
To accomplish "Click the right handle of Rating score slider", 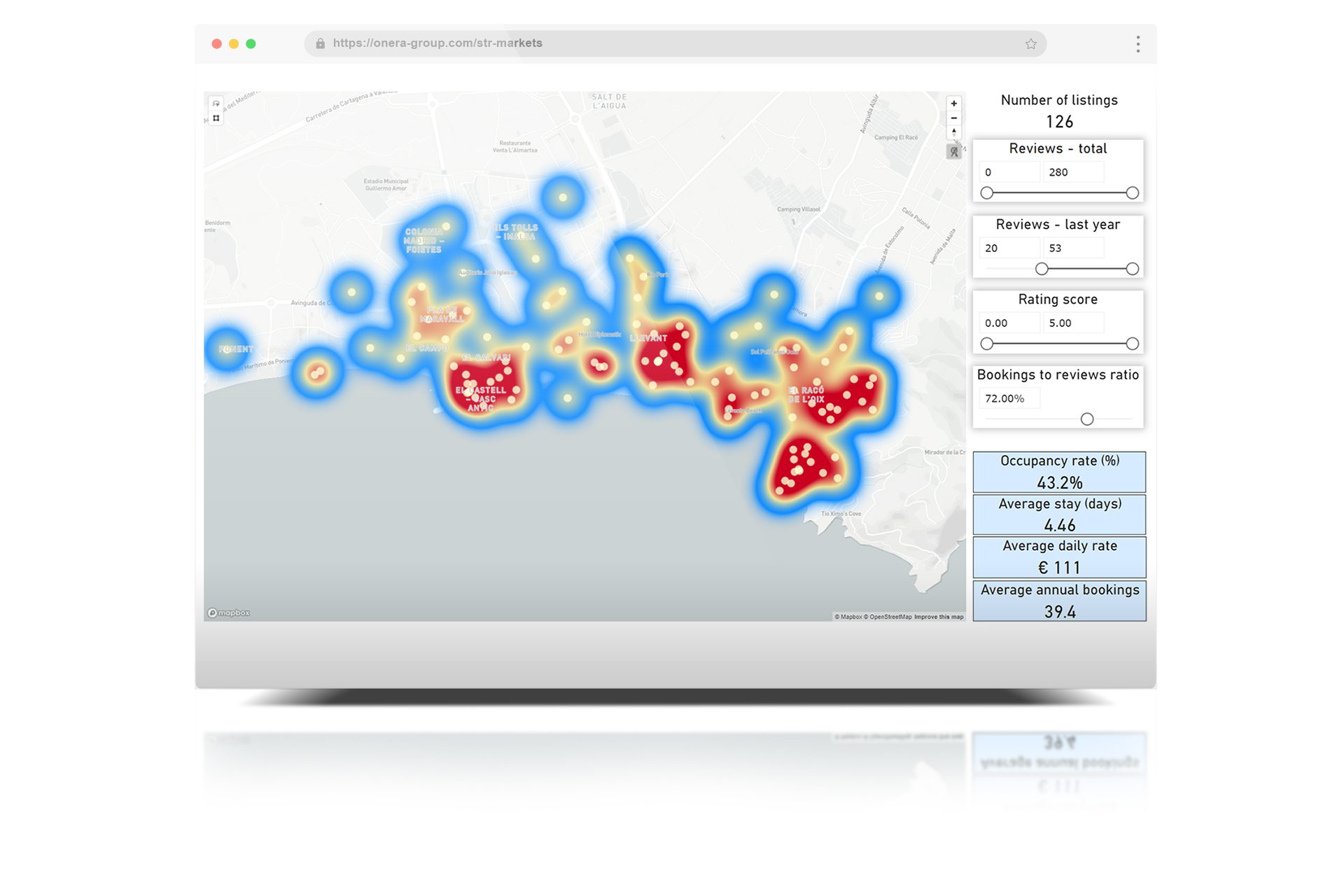I will point(1132,344).
